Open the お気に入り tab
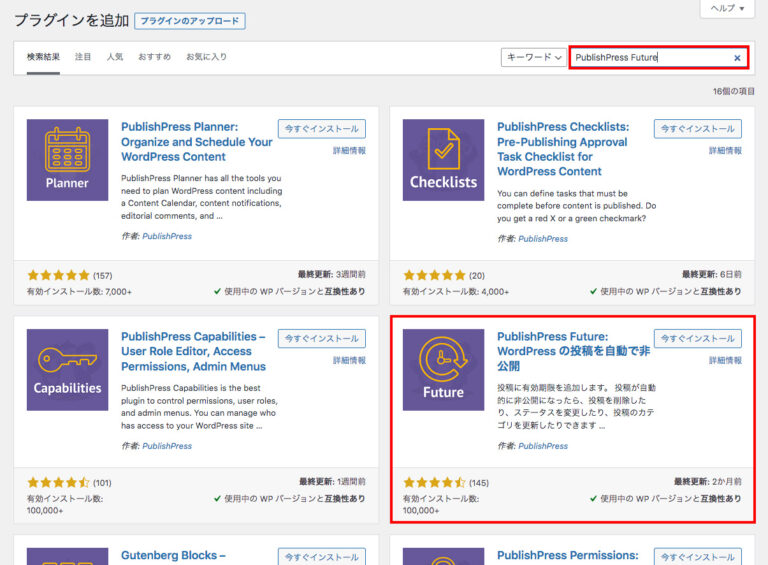This screenshot has width=768, height=565. pos(206,57)
